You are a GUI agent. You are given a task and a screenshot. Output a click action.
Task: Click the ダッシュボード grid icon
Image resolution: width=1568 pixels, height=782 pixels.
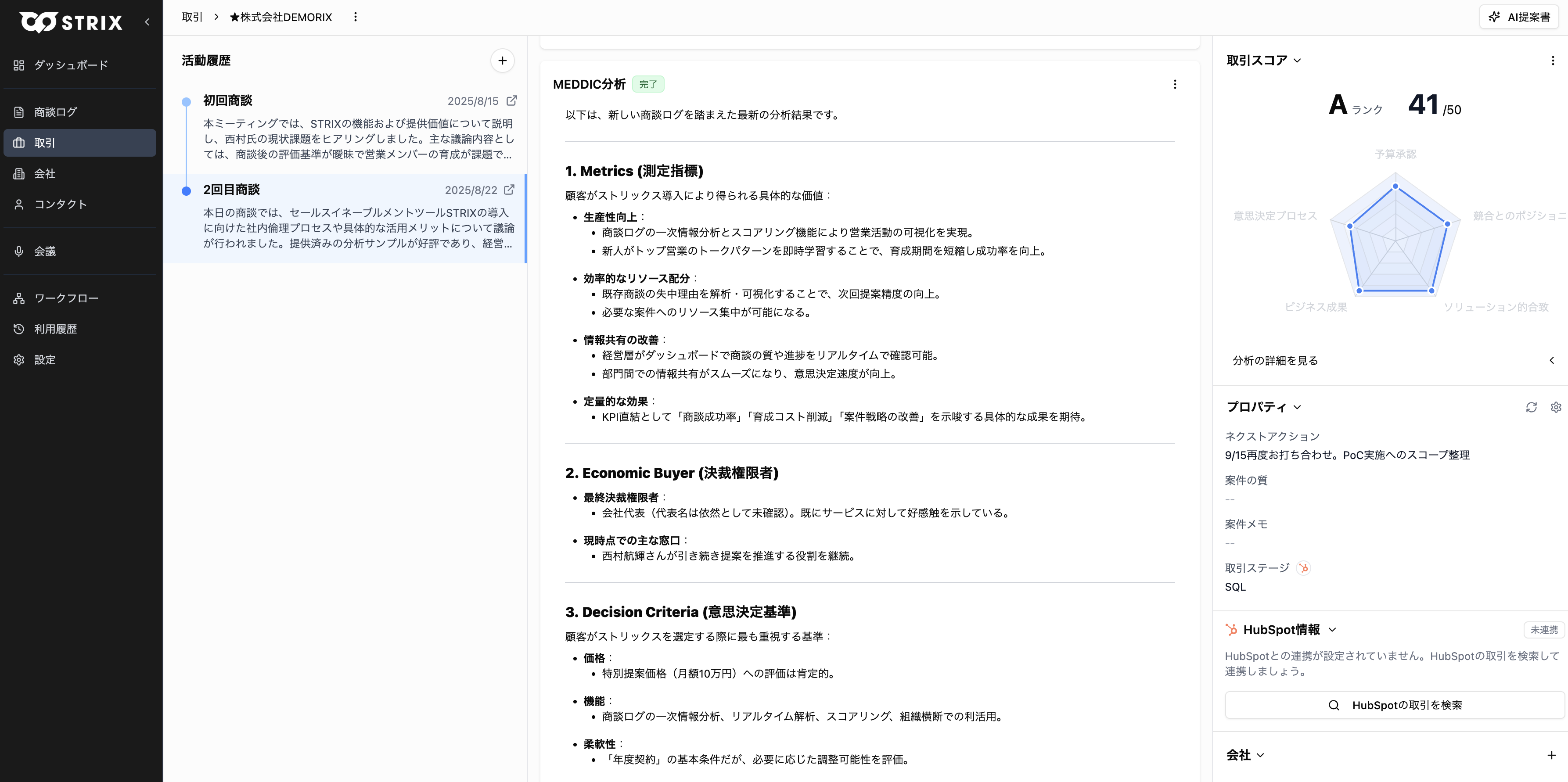[19, 65]
